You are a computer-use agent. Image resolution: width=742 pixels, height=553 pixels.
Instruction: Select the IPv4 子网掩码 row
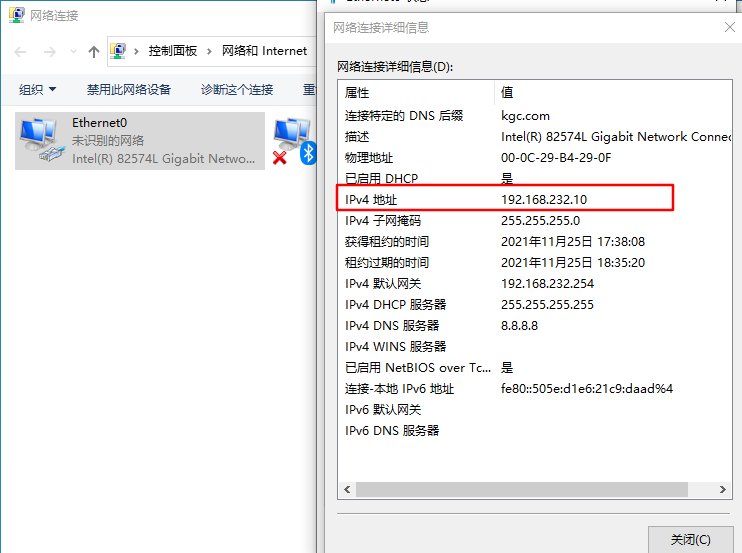pos(535,221)
